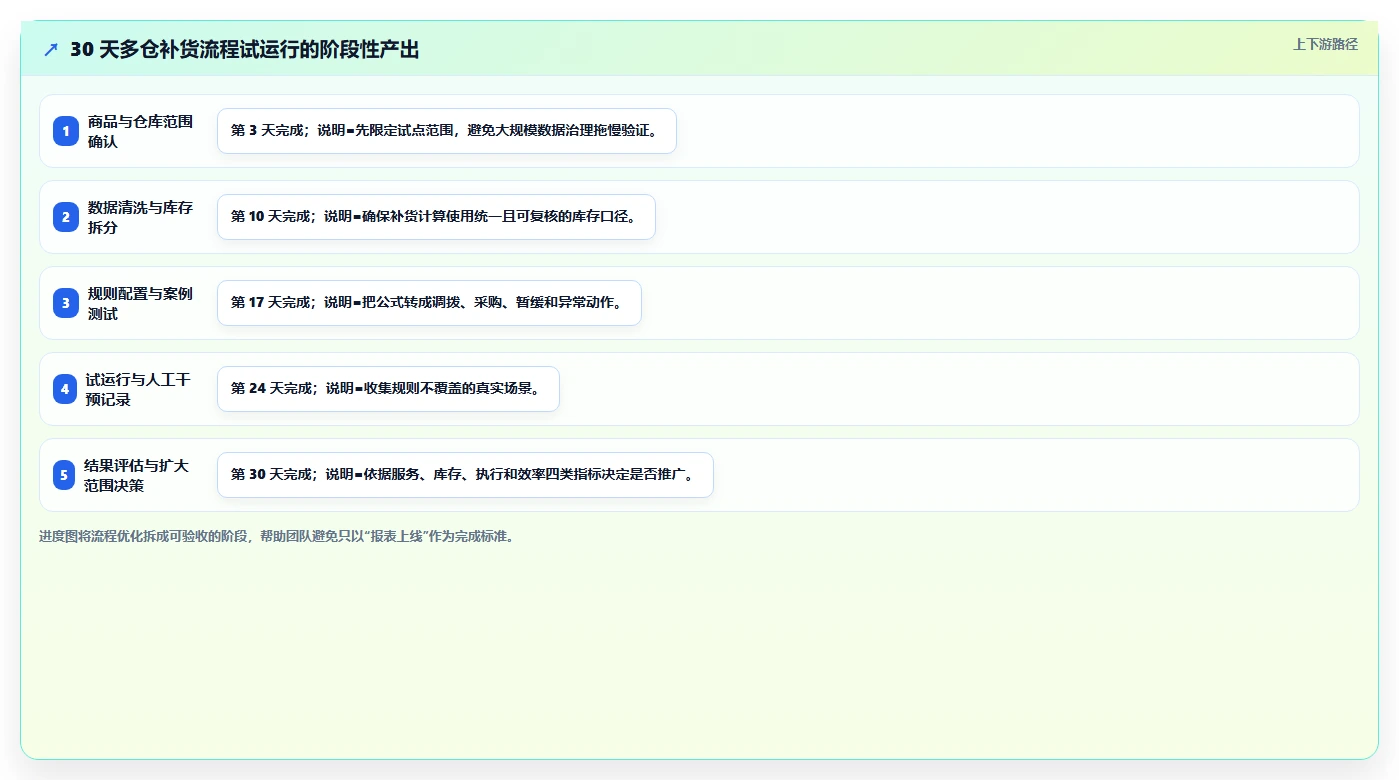Image resolution: width=1399 pixels, height=780 pixels.
Task: Click the 数据清洗与库存拆分 step label
Action: (x=140, y=217)
